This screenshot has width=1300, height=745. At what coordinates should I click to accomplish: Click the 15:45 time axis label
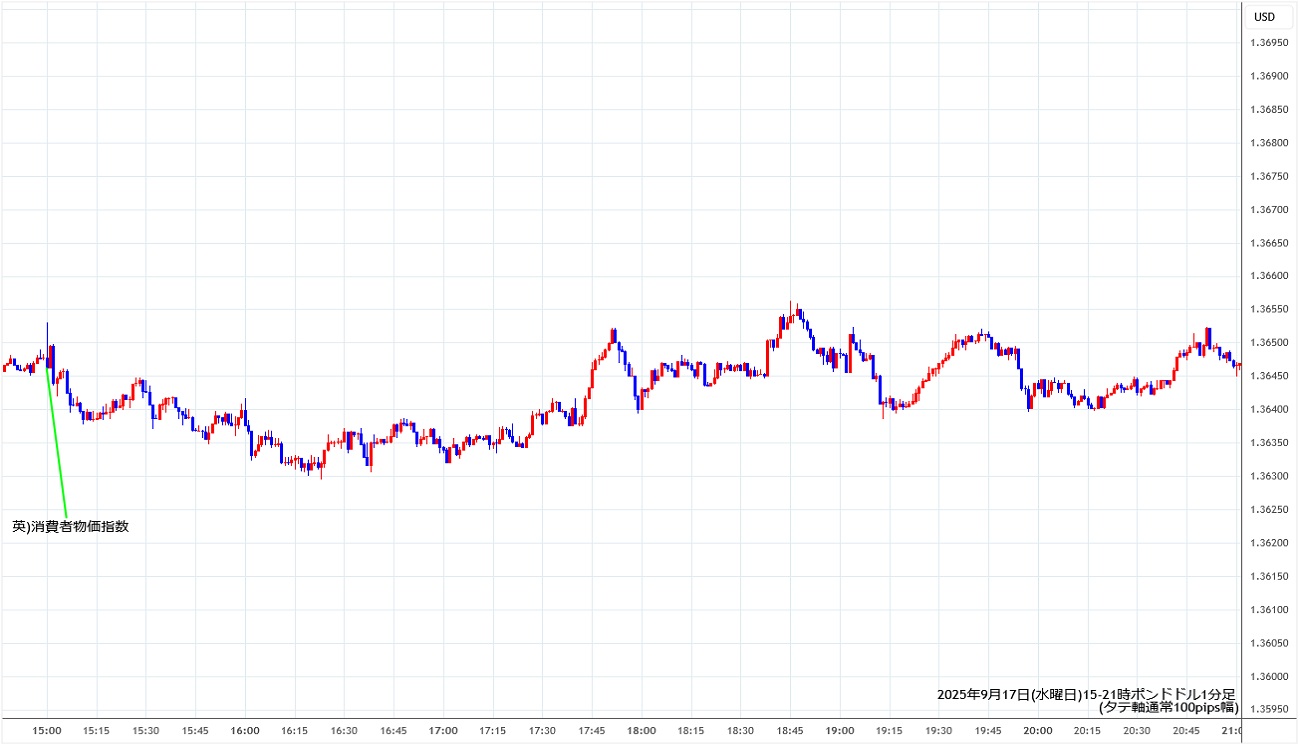click(x=195, y=731)
